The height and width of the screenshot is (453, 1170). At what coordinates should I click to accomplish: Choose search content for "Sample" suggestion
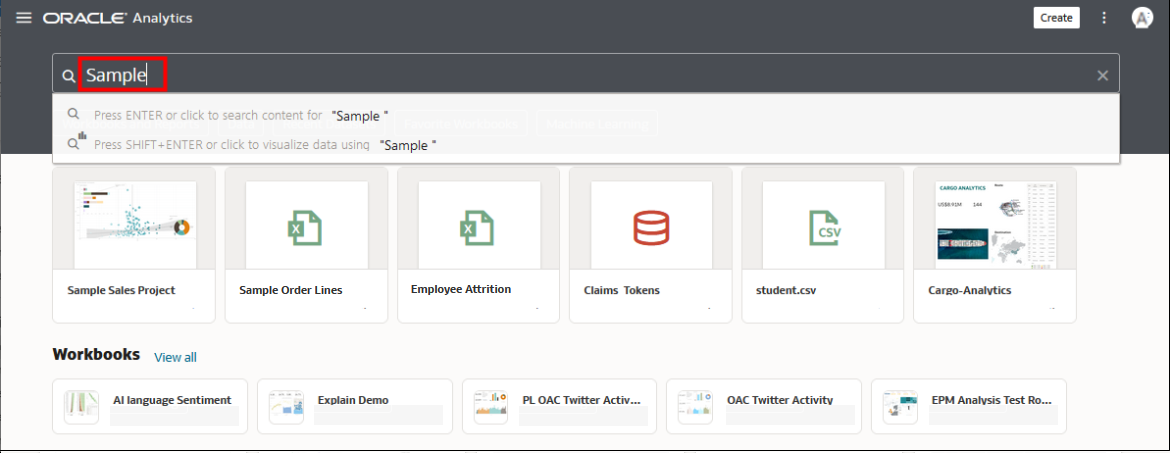[x=240, y=116]
